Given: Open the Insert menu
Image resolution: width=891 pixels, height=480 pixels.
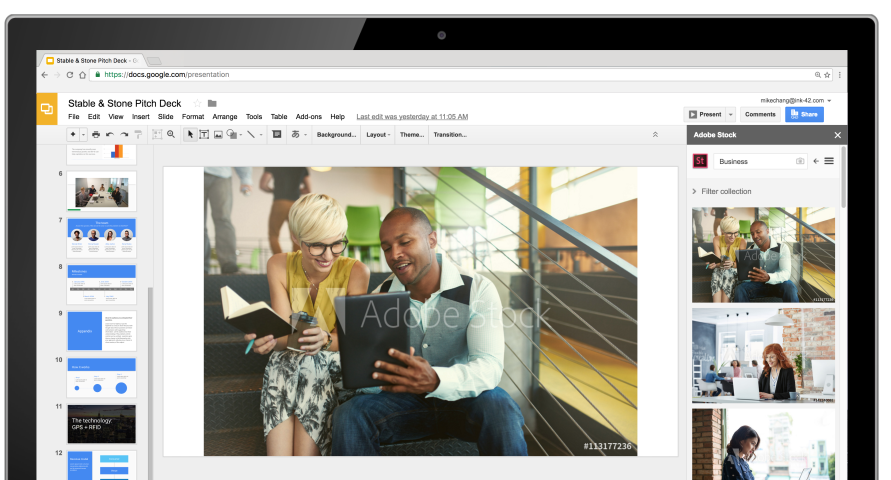Looking at the screenshot, I should tap(141, 116).
